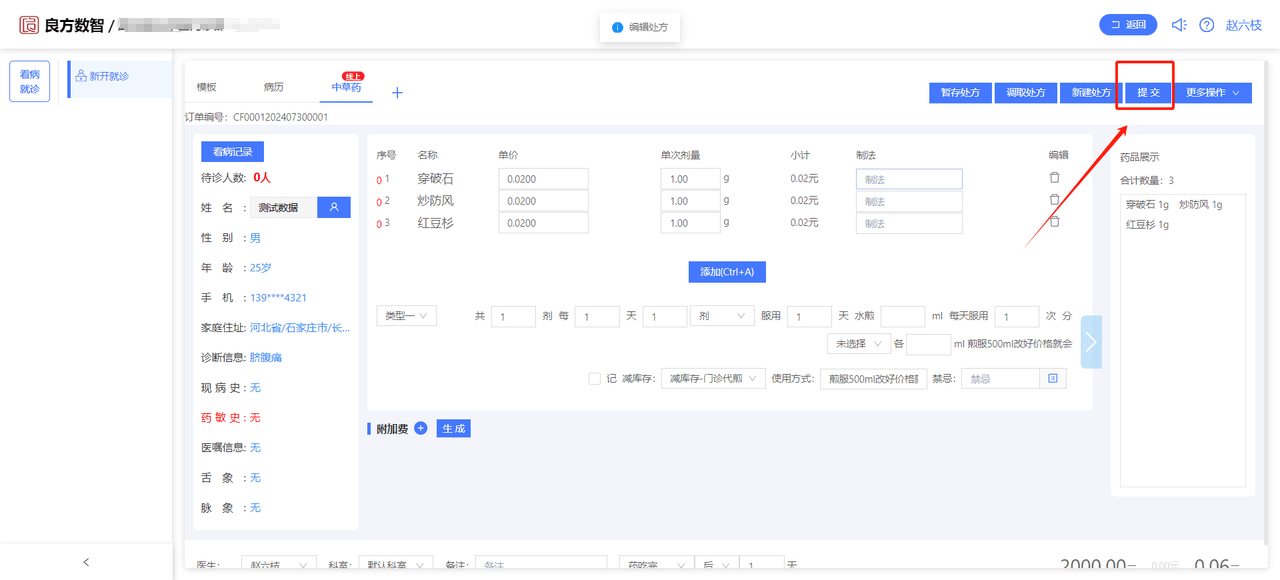Click the patient lookup icon beside name
This screenshot has width=1280, height=580.
334,207
